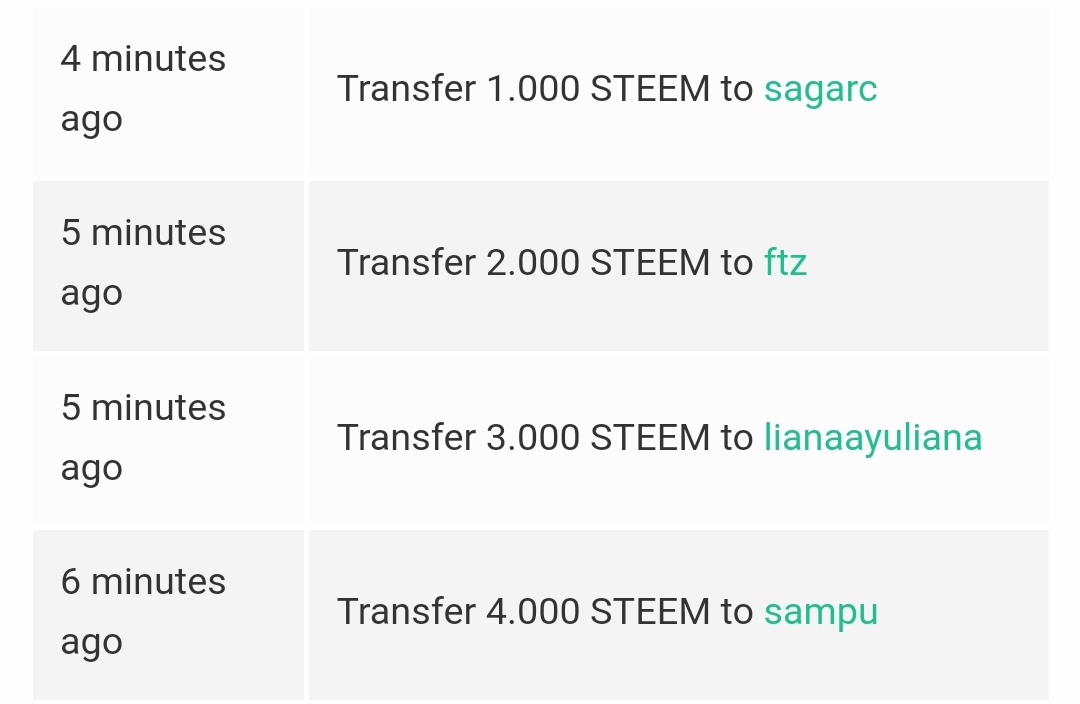
Task: Click the lianaayuliana username link
Action: click(872, 438)
